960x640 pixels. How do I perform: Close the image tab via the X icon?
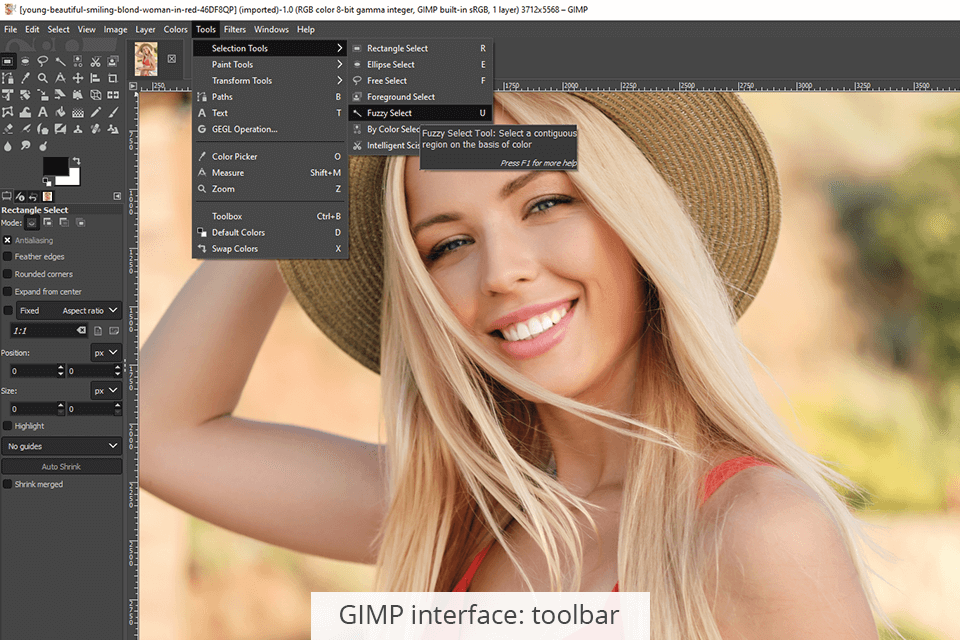[x=172, y=59]
